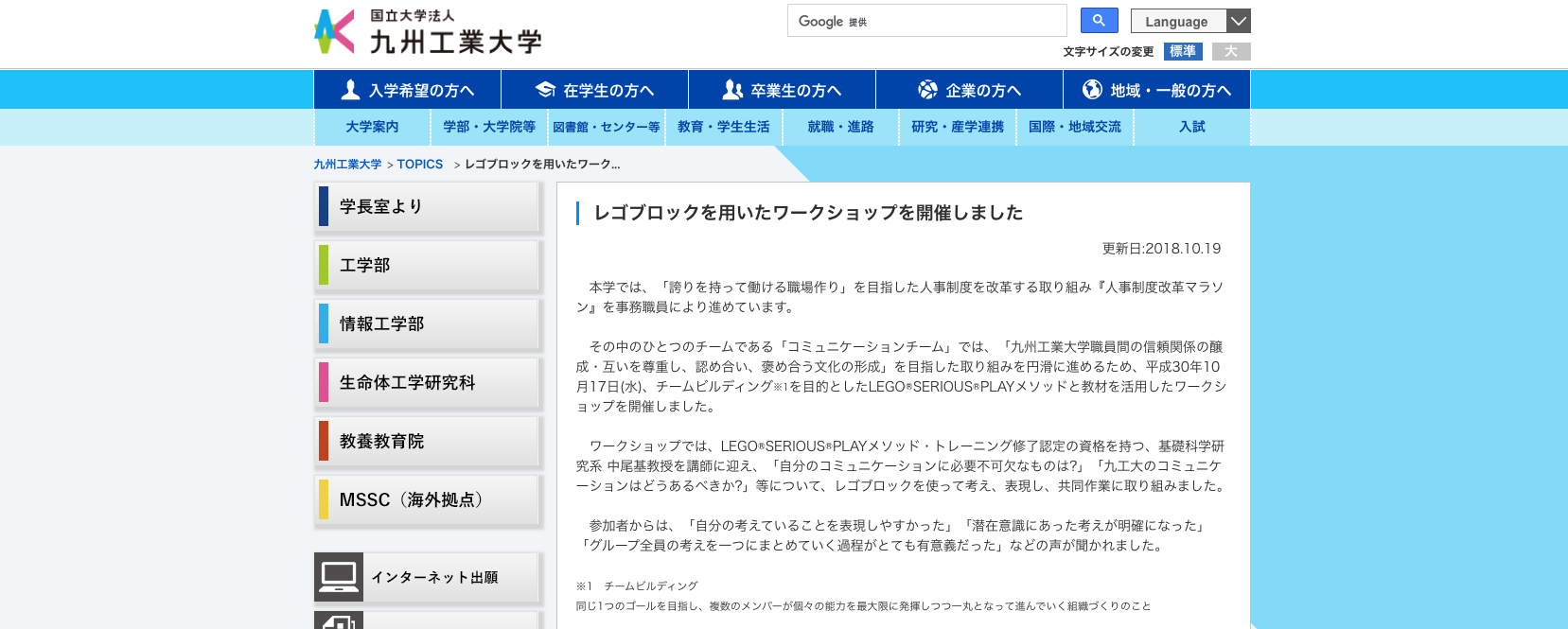The width and height of the screenshot is (1568, 629).
Task: Open the 学部・大学院等 menu
Action: coord(489,127)
